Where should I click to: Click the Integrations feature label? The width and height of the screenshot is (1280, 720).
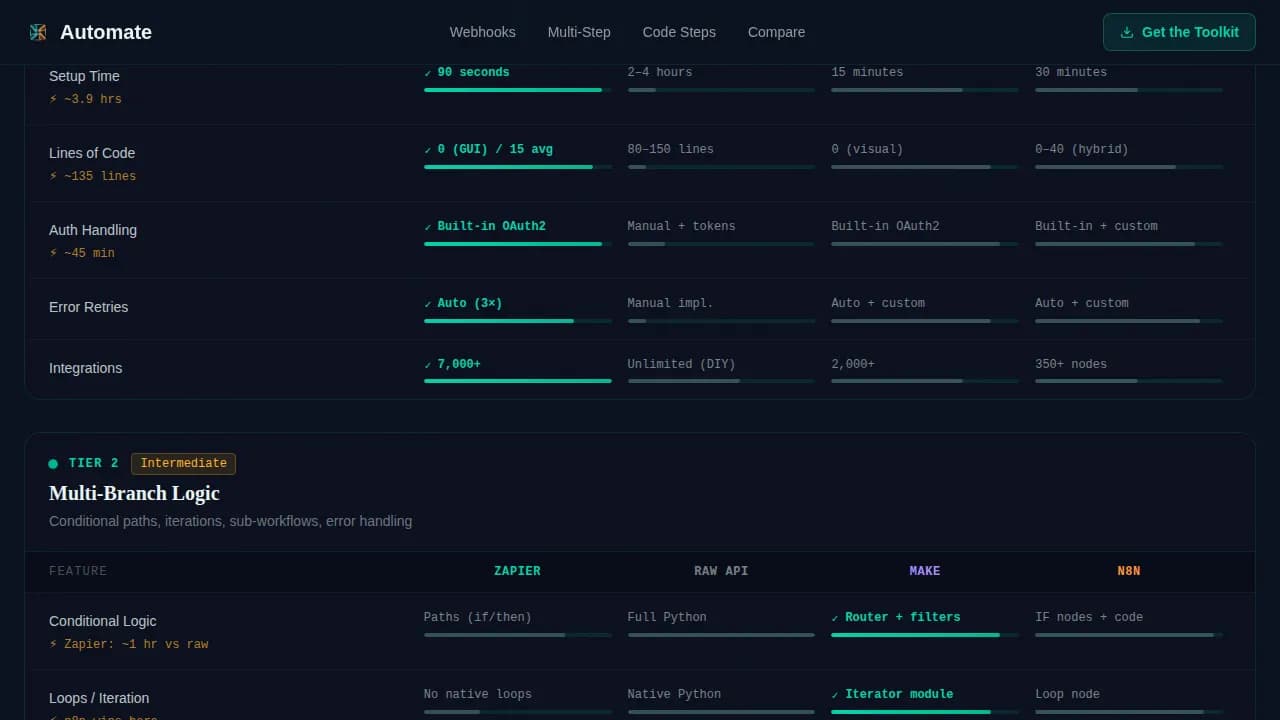click(85, 368)
